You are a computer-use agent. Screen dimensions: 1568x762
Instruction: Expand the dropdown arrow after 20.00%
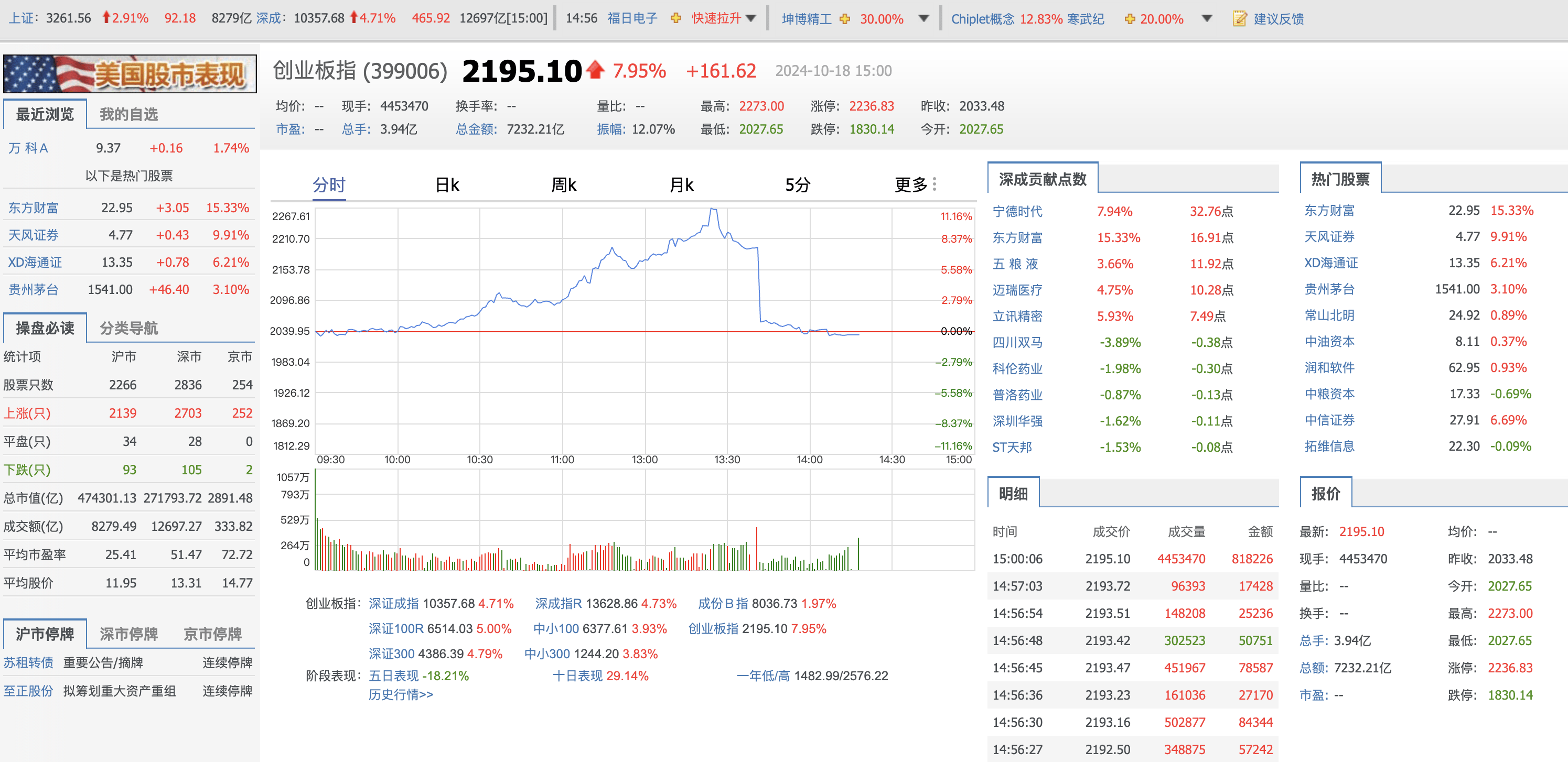coord(1207,18)
